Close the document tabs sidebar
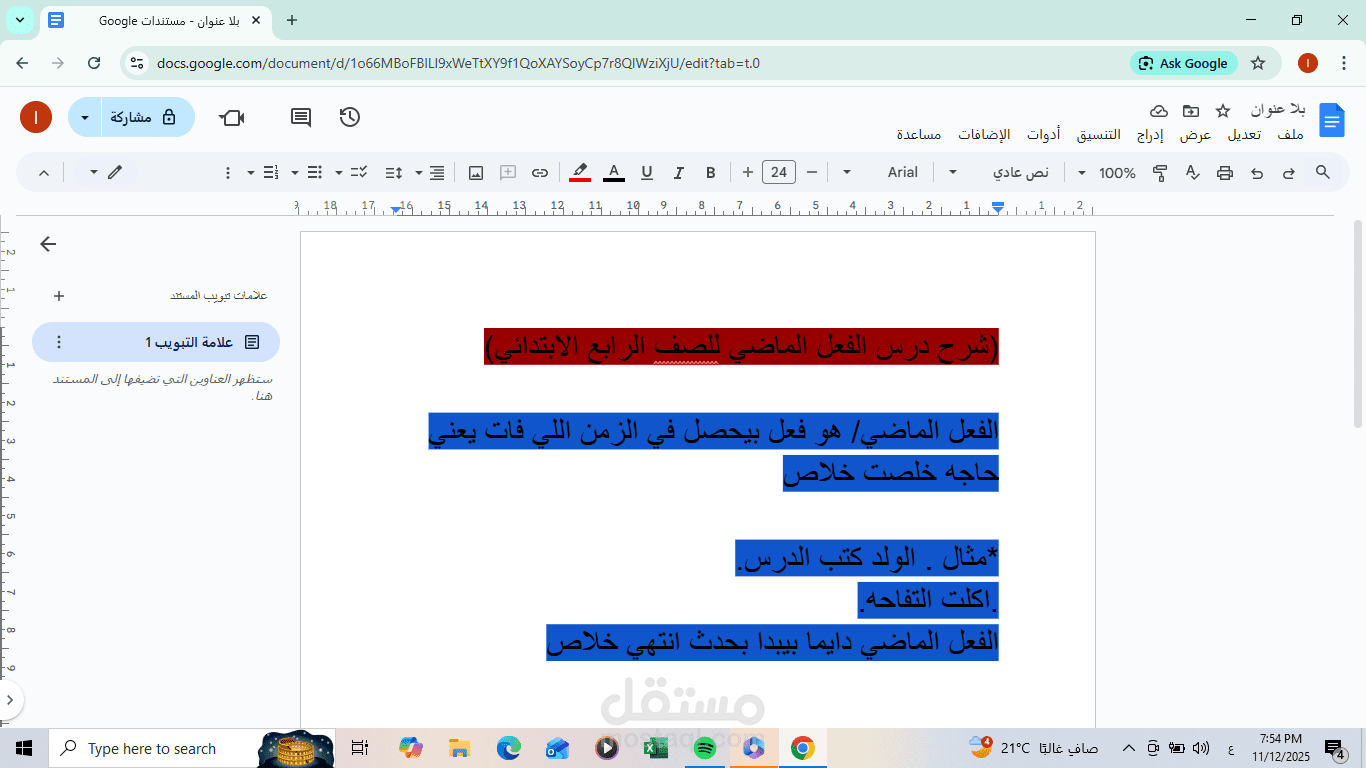 pyautogui.click(x=48, y=244)
